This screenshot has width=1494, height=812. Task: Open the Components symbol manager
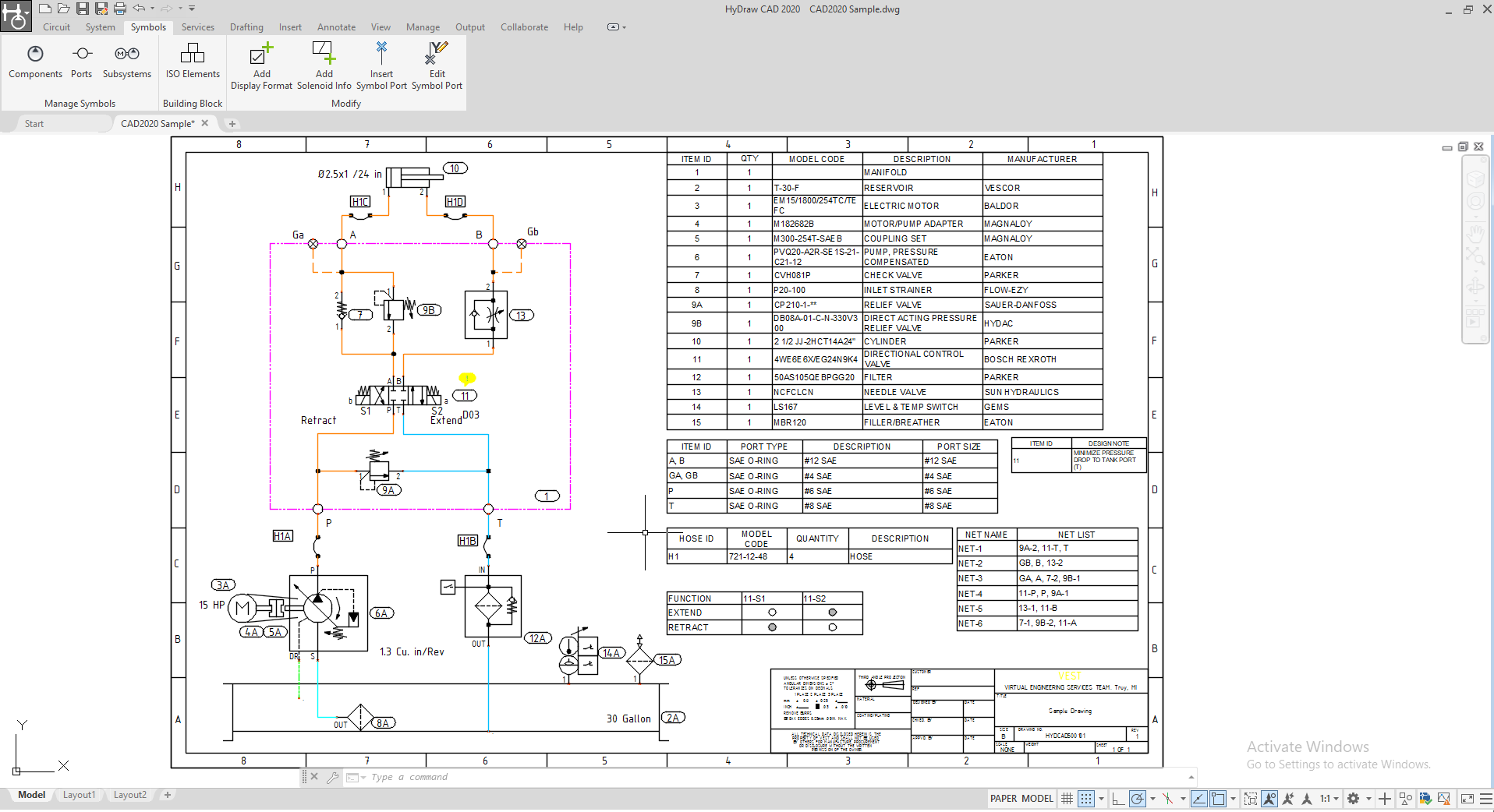pyautogui.click(x=35, y=62)
